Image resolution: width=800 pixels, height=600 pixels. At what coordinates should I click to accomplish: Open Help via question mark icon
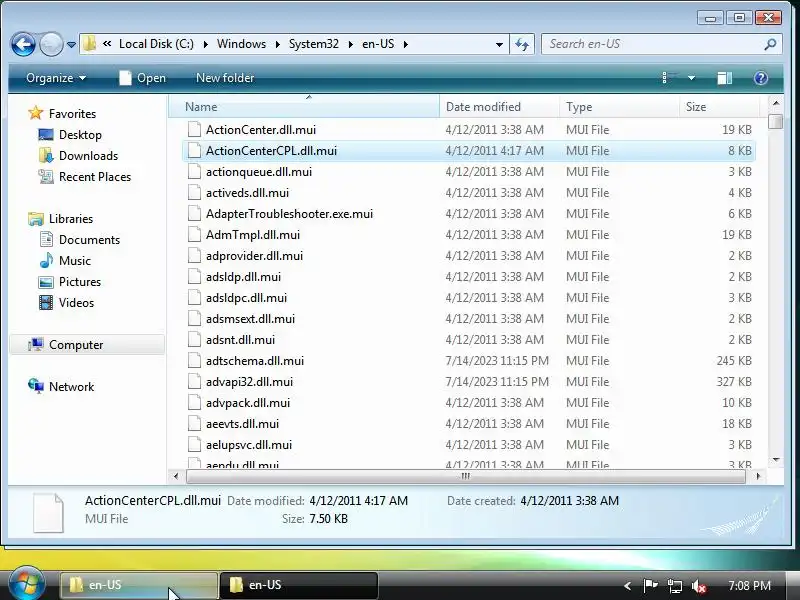[760, 78]
